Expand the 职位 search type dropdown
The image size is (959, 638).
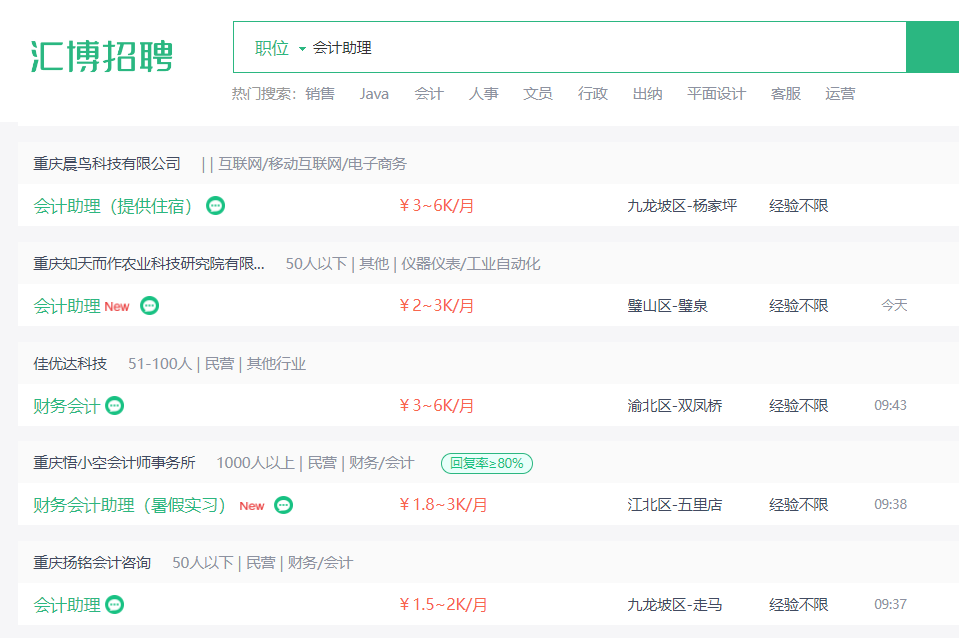280,48
